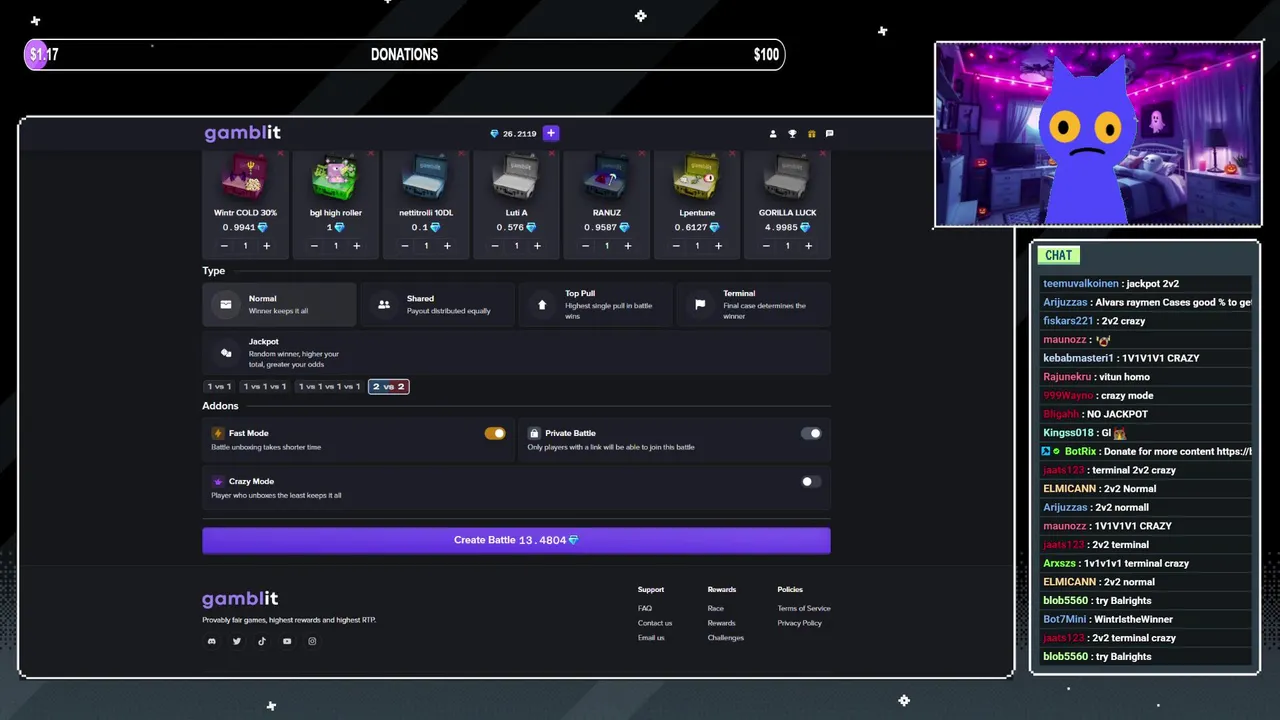1280x720 pixels.
Task: Click the 26.2119 diamond balance
Action: click(513, 134)
